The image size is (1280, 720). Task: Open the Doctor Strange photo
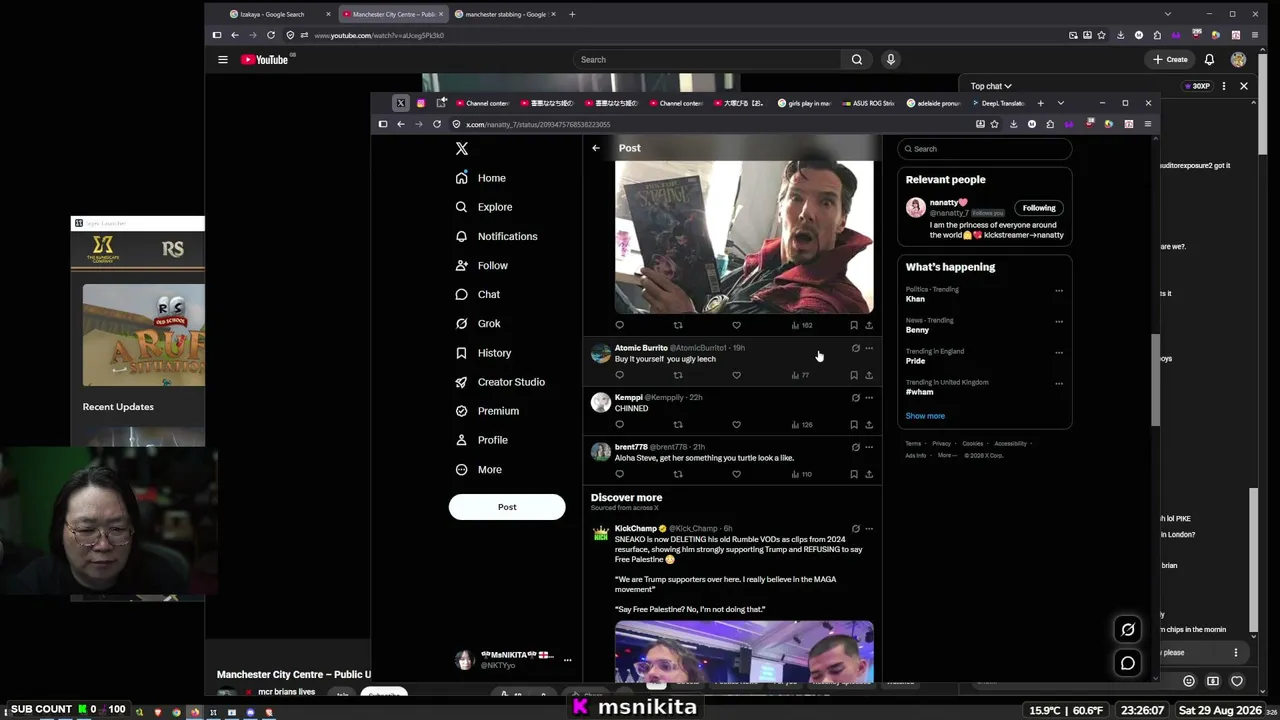744,237
